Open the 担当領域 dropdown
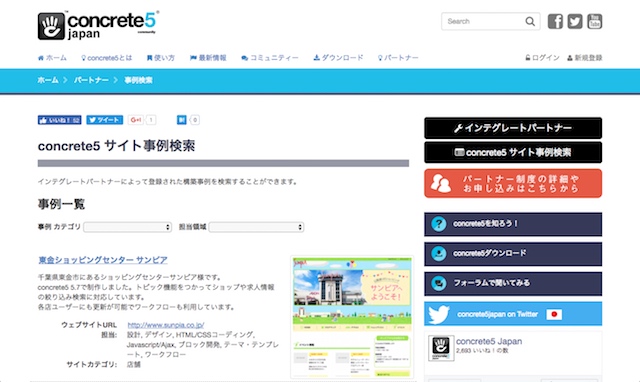640x382 pixels. pos(256,227)
